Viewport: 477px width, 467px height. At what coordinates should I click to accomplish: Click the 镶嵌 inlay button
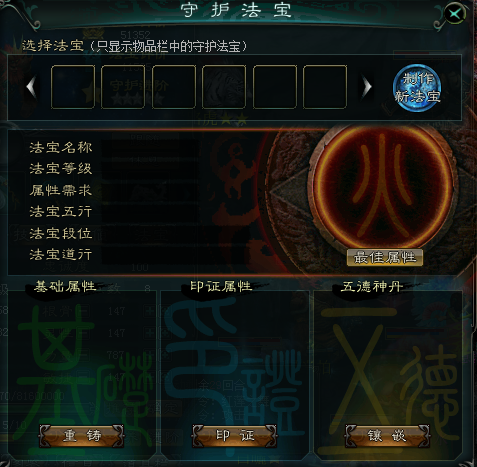387,436
